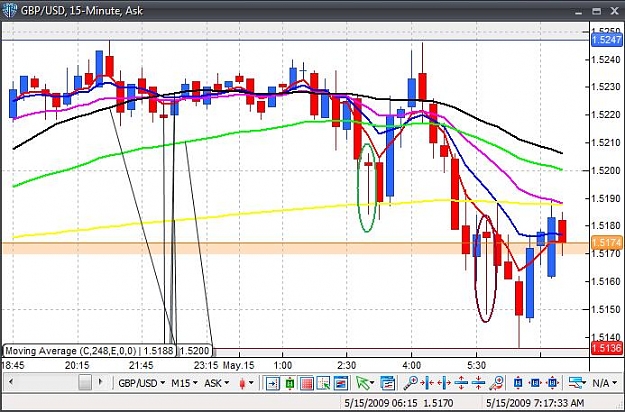Open the M15 timeframe dropdown
The height and width of the screenshot is (412, 625).
pos(184,383)
